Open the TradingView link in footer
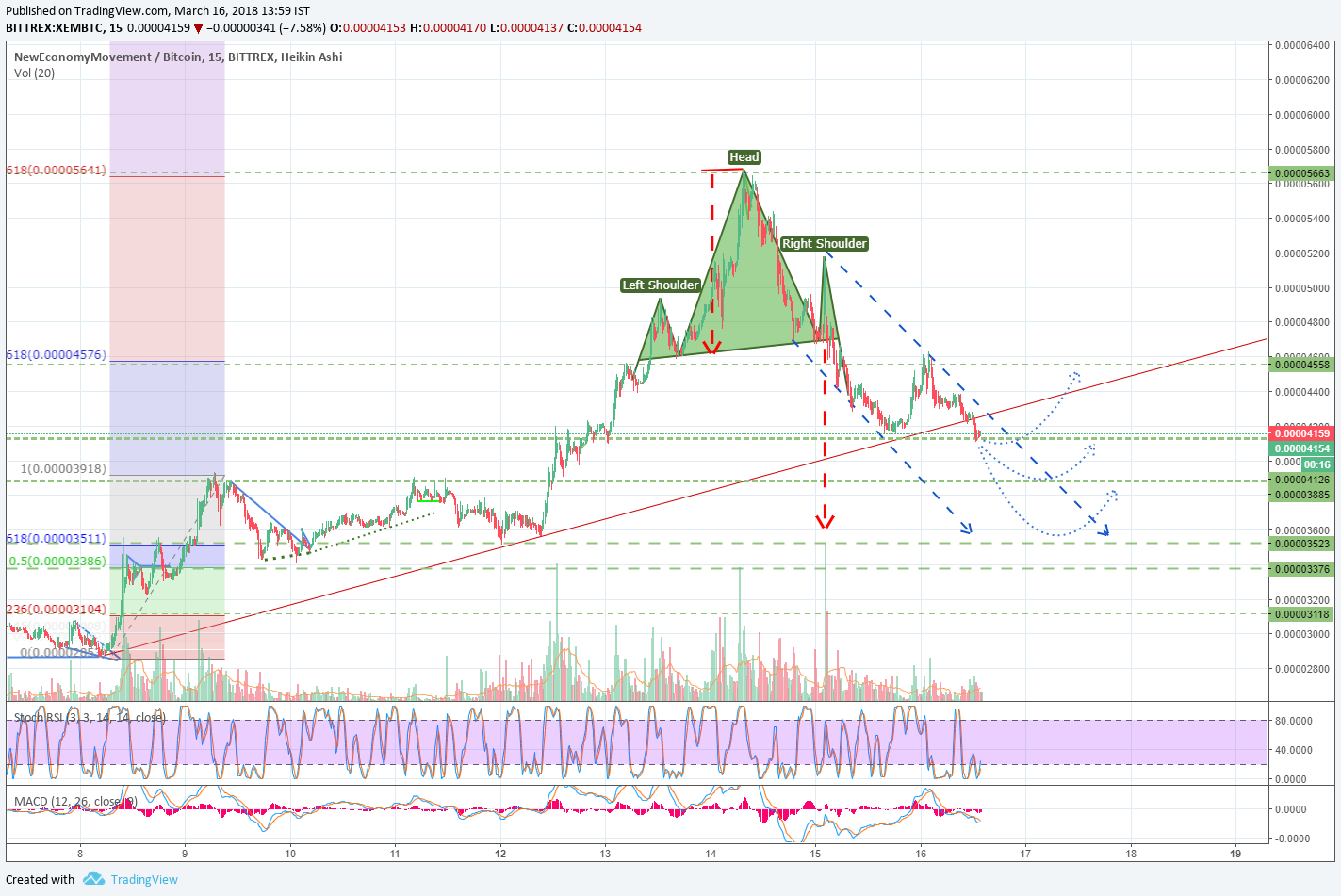Viewport: 1341px width, 896px height. (144, 879)
